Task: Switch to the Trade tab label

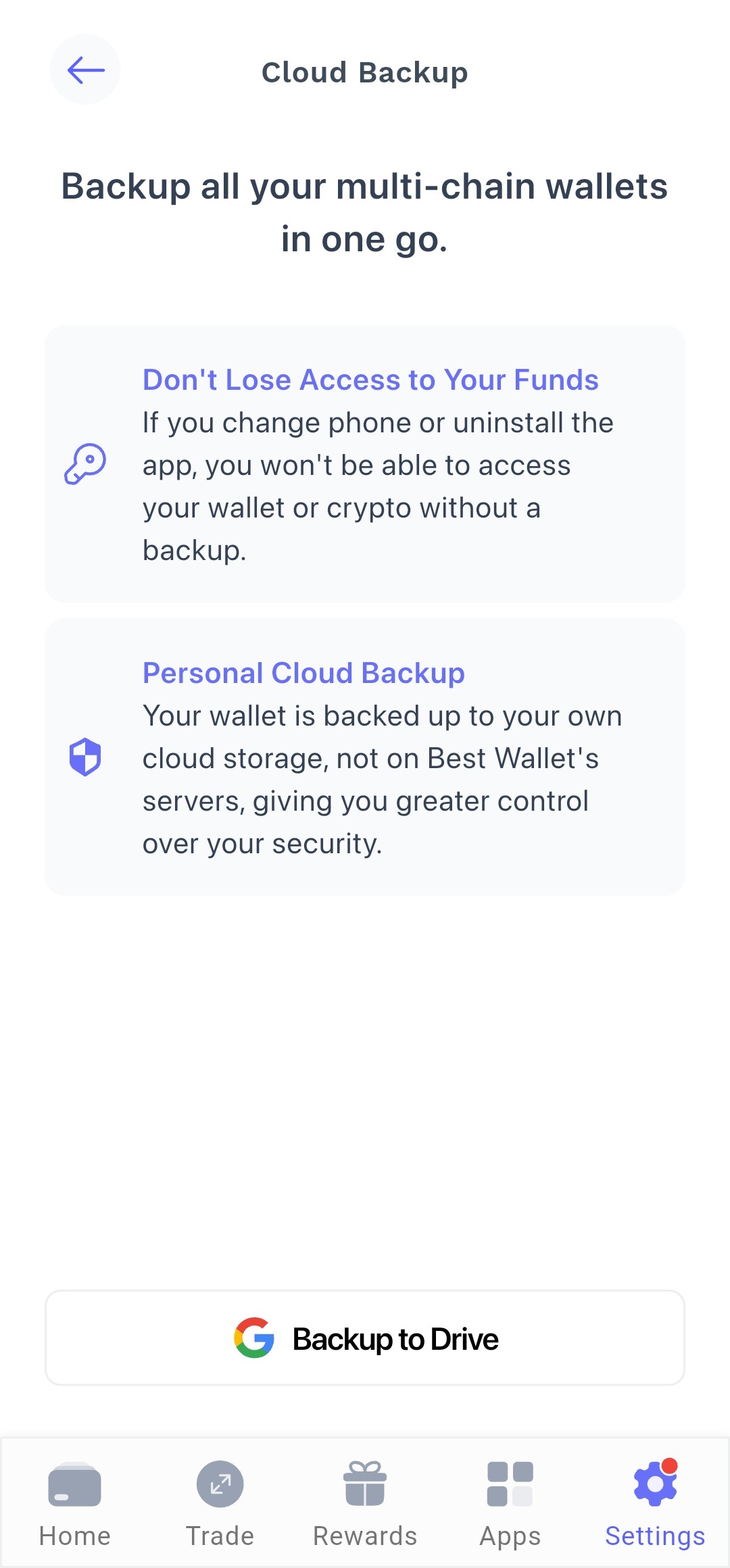Action: point(220,1536)
